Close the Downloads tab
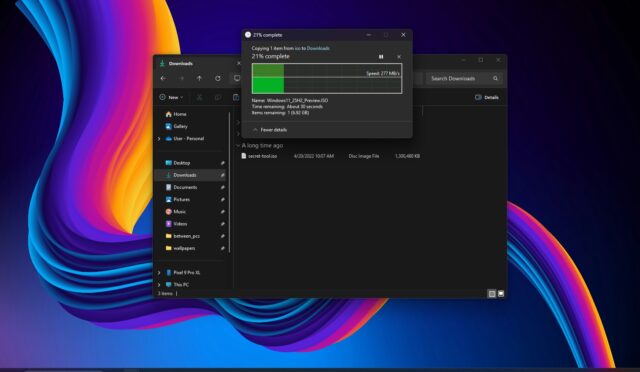640x372 pixels. coord(238,64)
